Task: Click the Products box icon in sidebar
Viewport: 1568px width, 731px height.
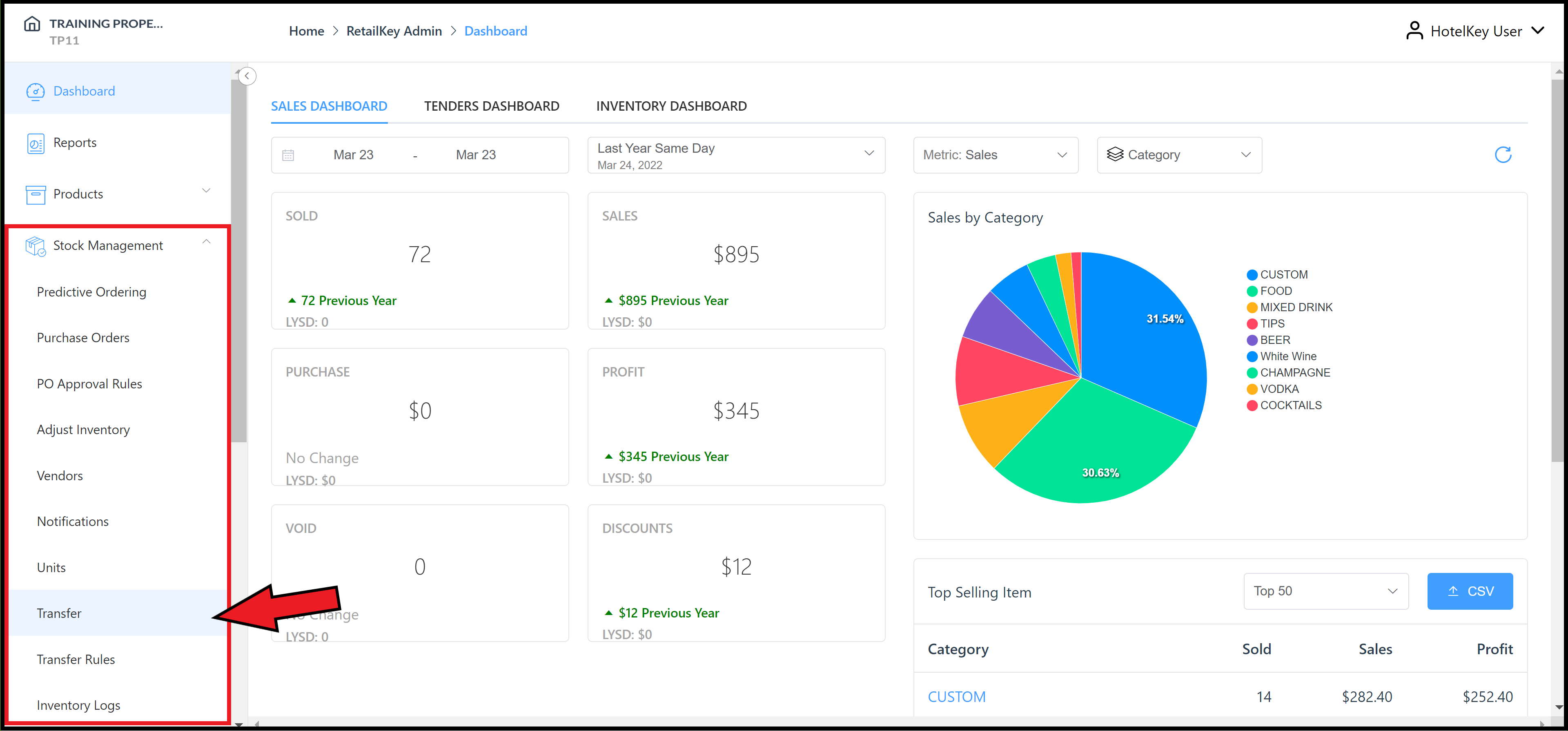Action: 35,194
